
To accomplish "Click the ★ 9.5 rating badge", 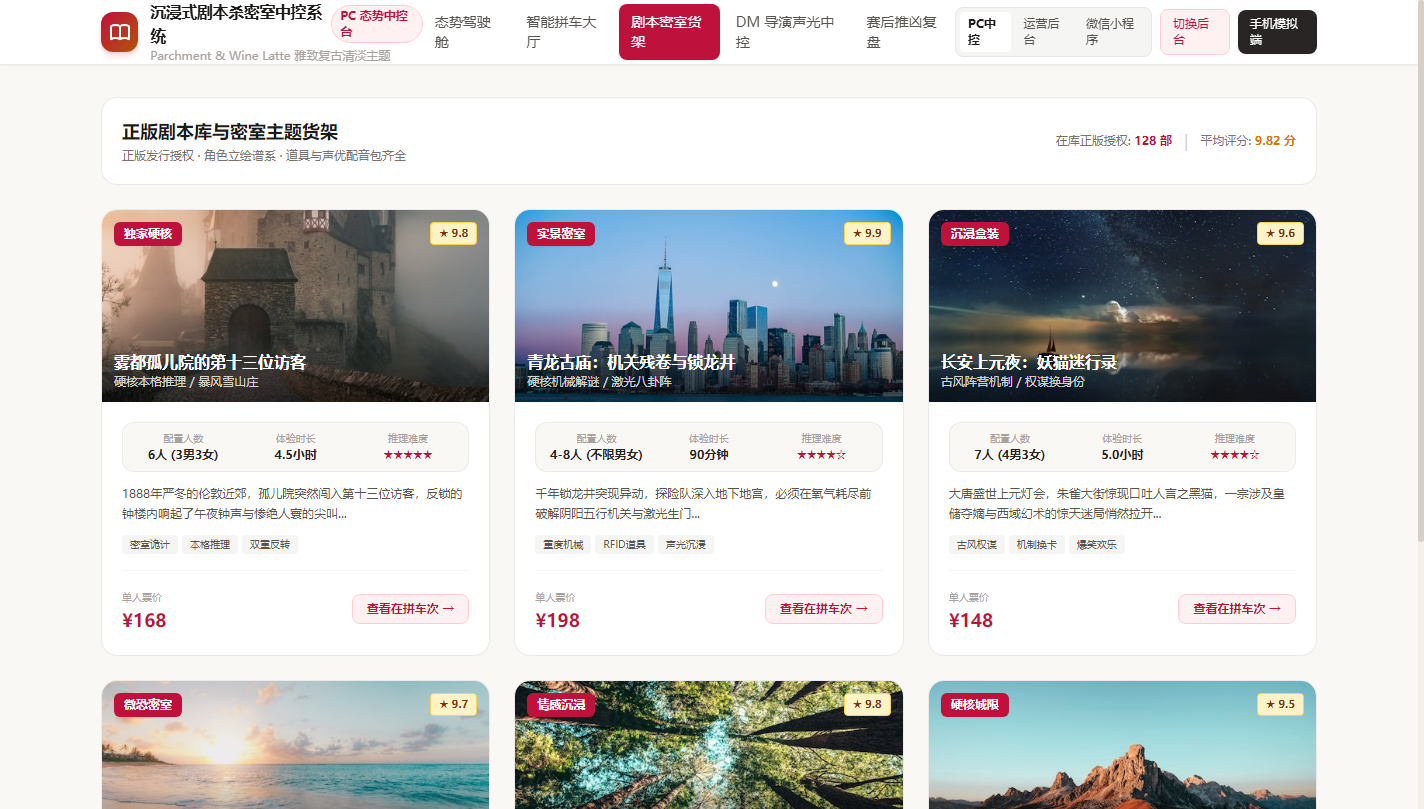I will tap(1280, 704).
